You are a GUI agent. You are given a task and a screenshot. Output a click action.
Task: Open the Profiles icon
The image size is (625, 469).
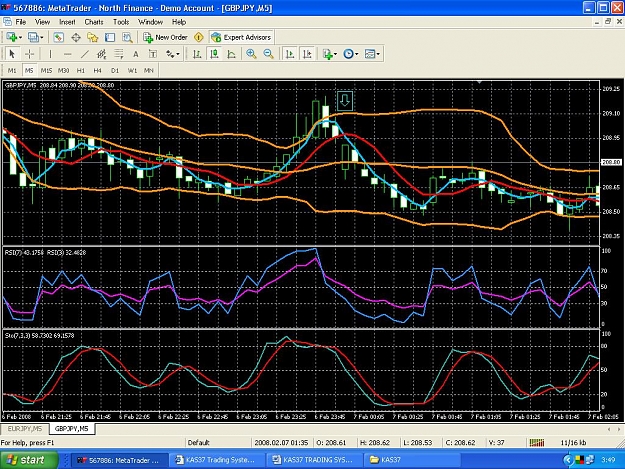coord(33,37)
